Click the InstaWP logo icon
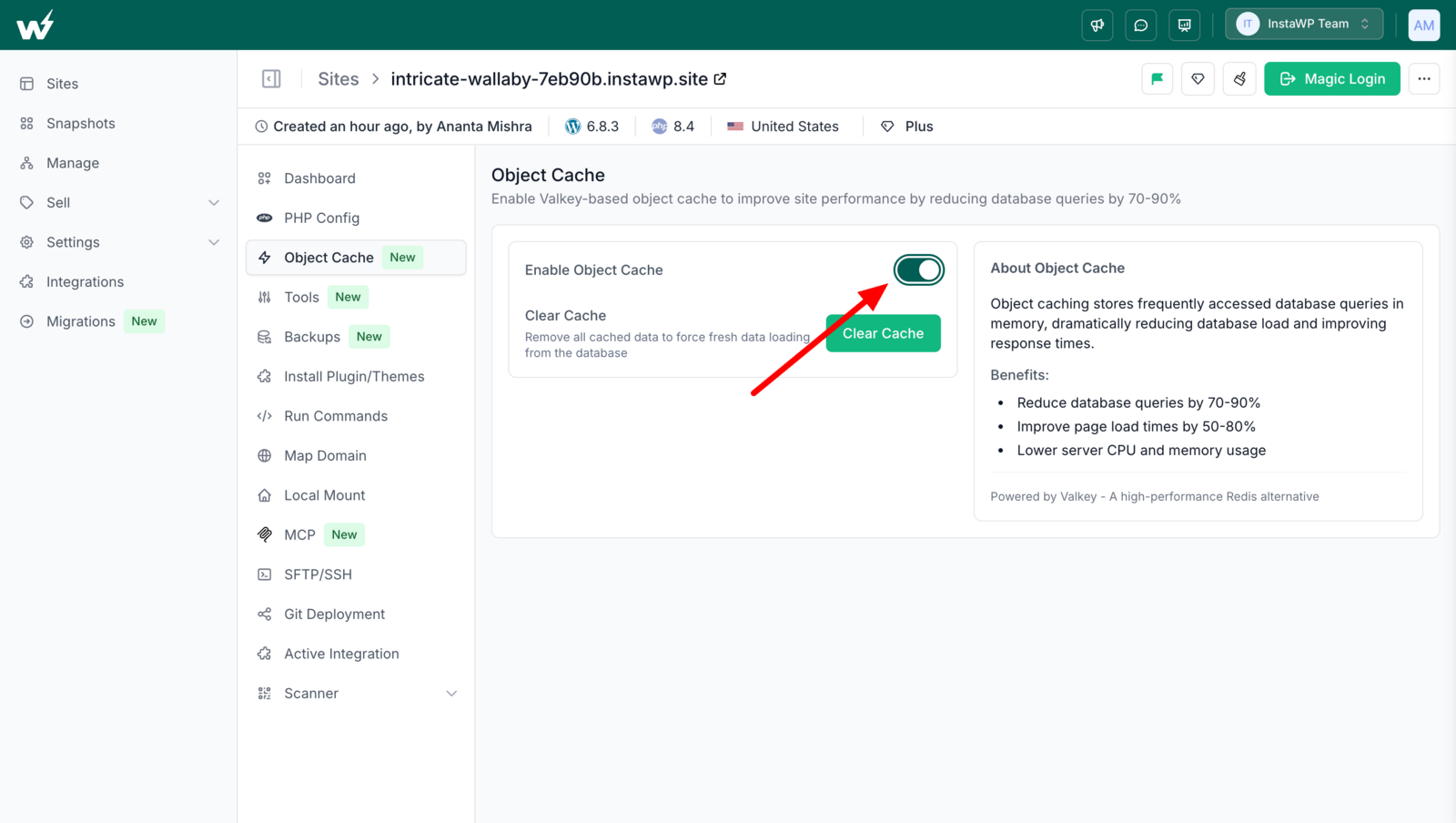 coord(35,25)
